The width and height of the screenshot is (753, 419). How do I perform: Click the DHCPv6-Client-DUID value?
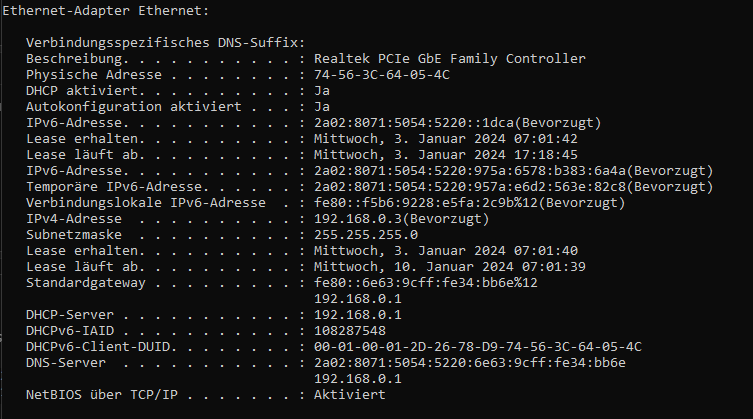coord(477,347)
